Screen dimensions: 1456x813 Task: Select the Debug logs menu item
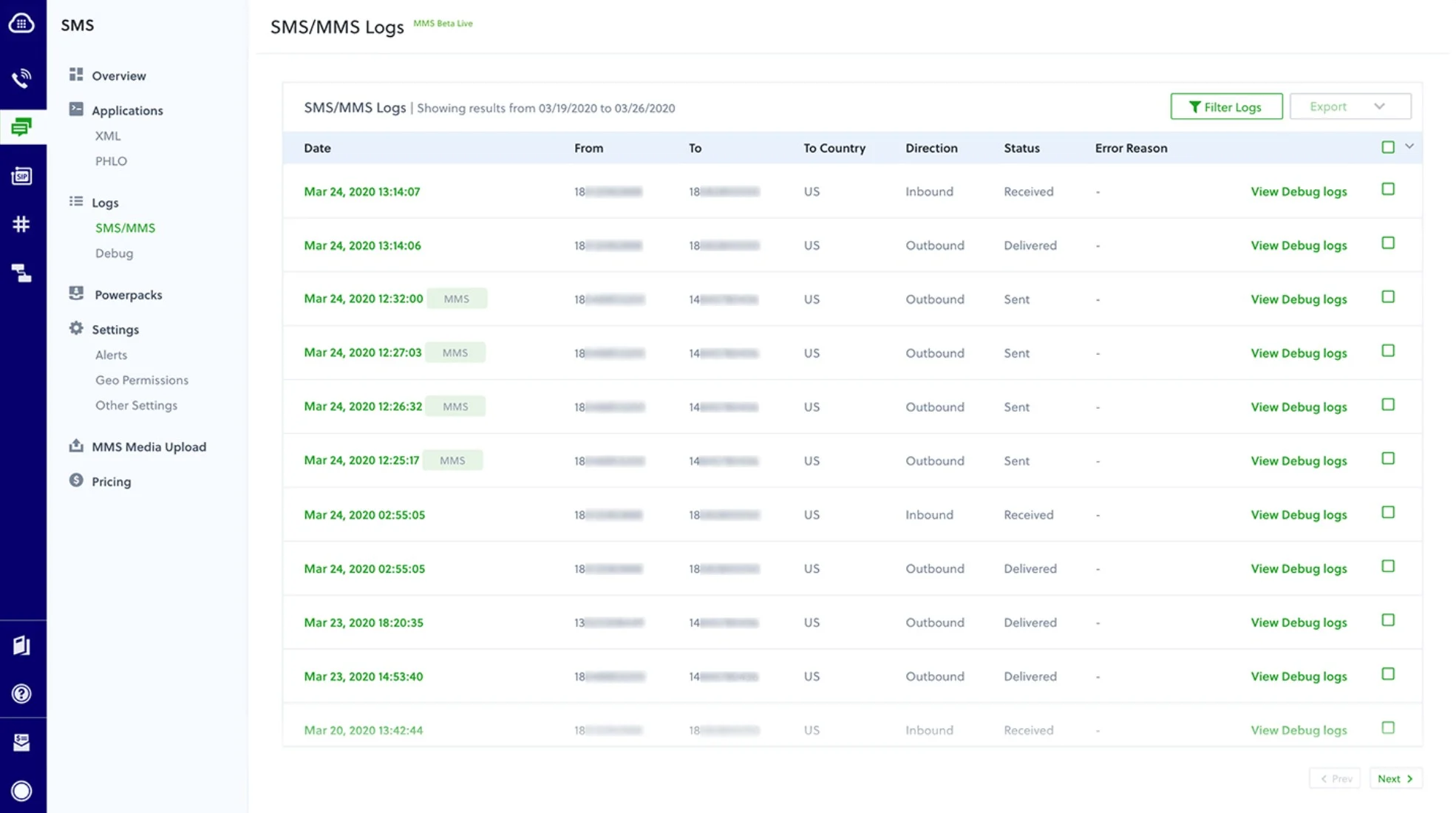(x=113, y=253)
